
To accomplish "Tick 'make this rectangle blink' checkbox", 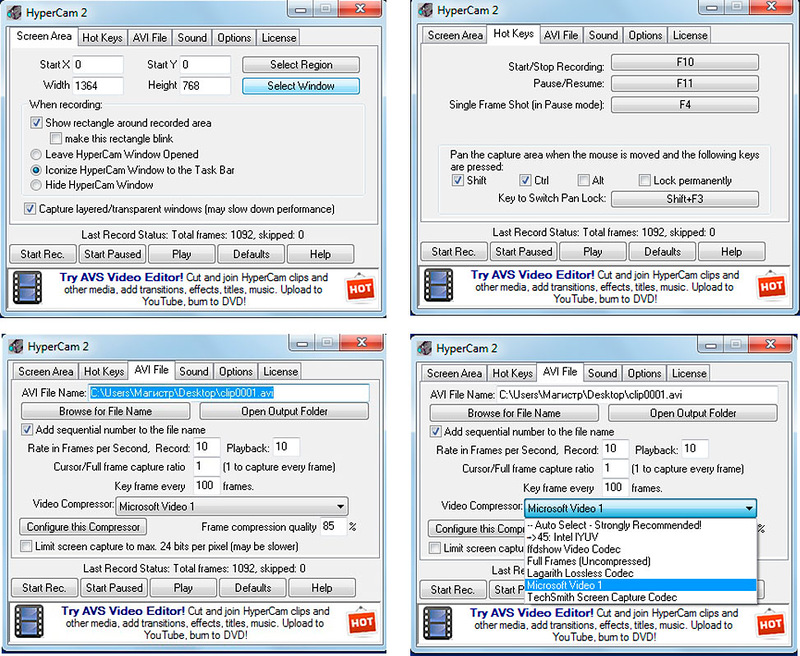I will point(56,138).
